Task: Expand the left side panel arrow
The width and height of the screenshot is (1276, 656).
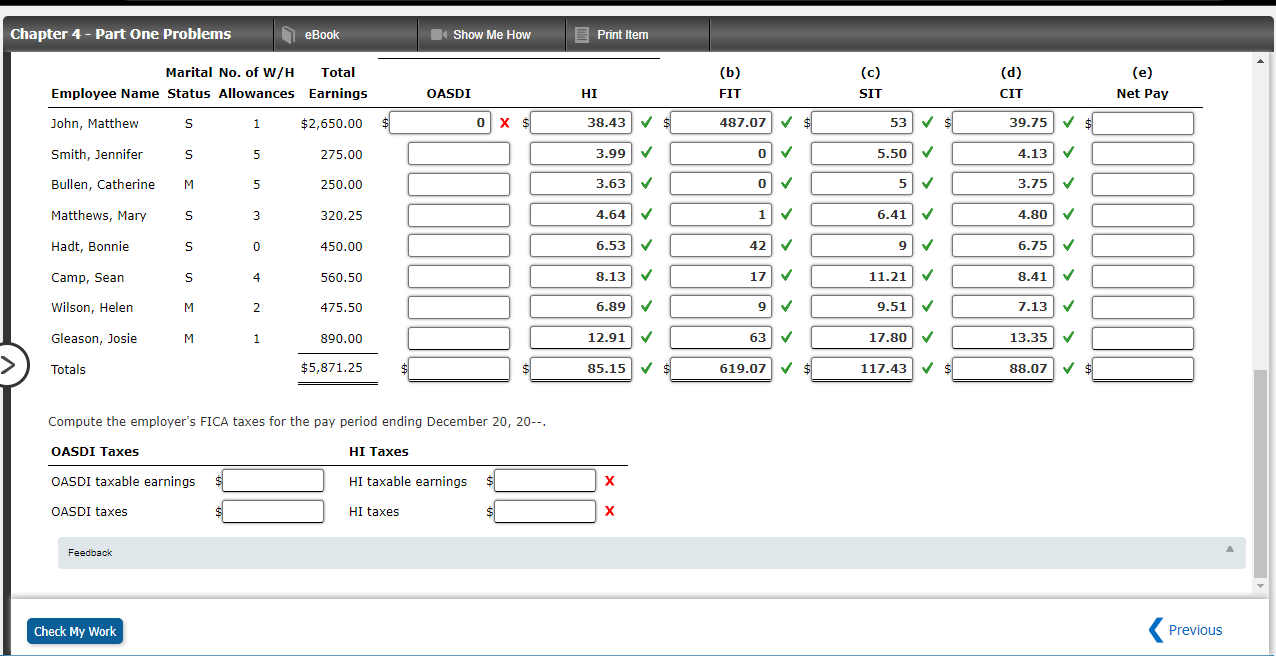Action: click(x=9, y=364)
